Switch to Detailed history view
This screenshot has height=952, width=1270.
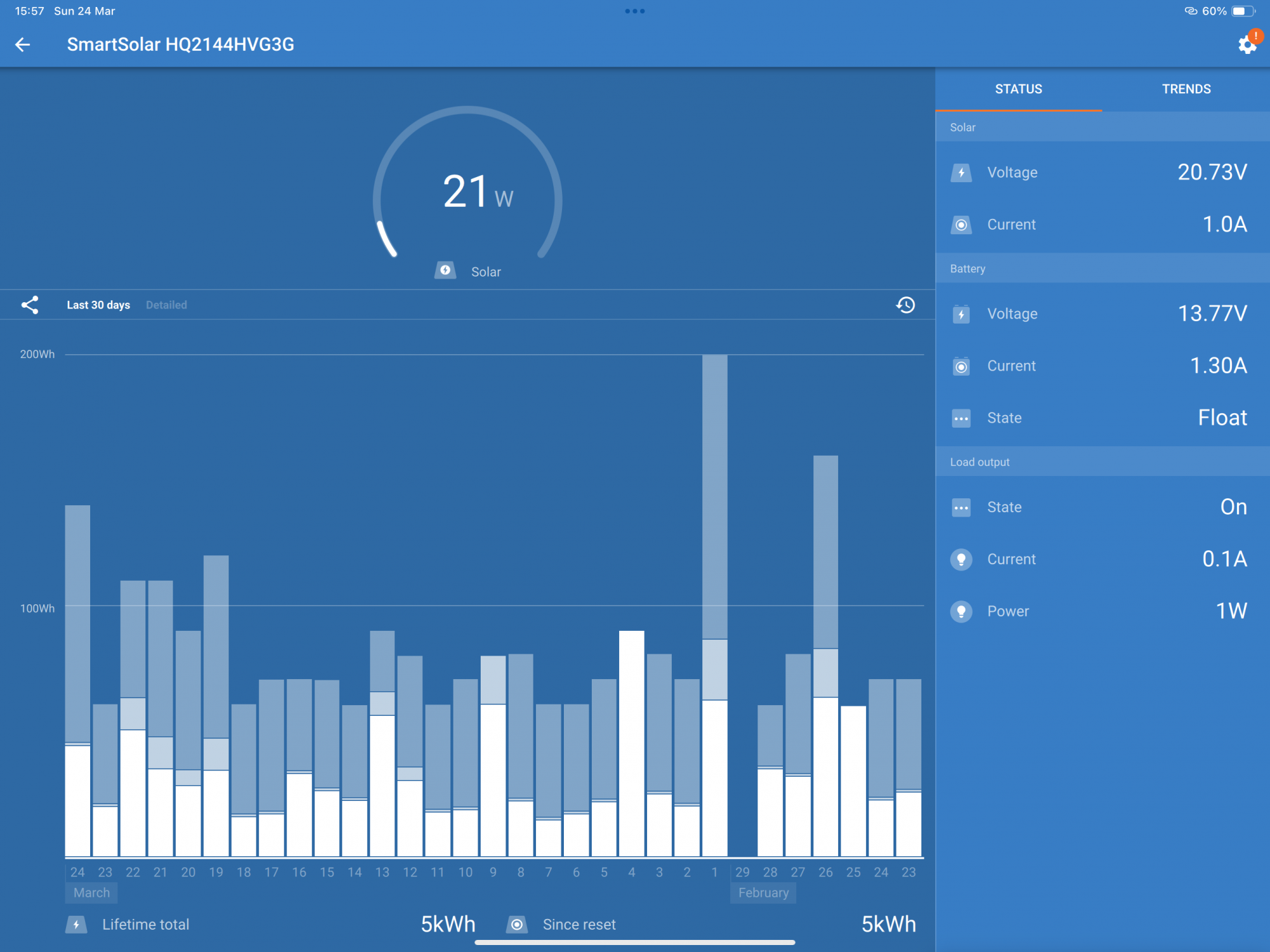coord(166,305)
